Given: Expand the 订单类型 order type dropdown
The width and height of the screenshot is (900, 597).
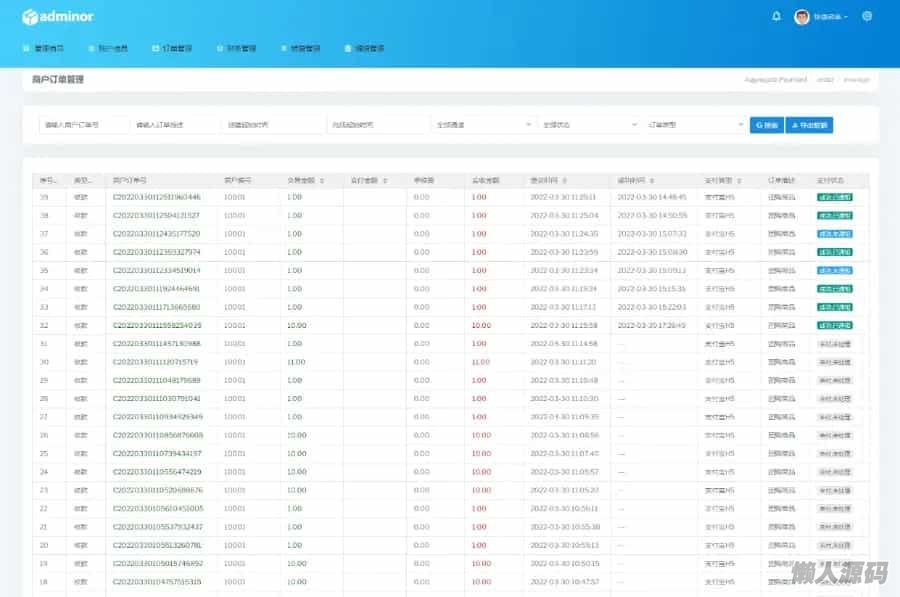Looking at the screenshot, I should pos(694,125).
